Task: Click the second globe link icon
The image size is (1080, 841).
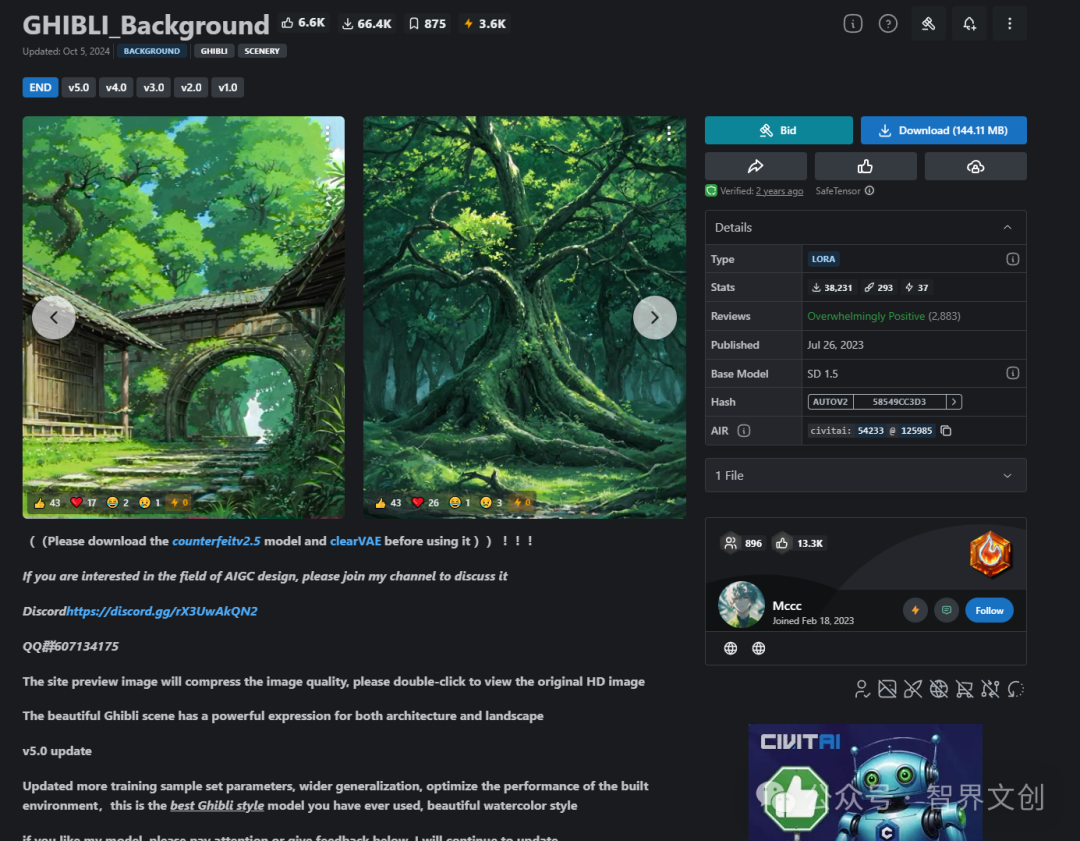Action: tap(758, 648)
